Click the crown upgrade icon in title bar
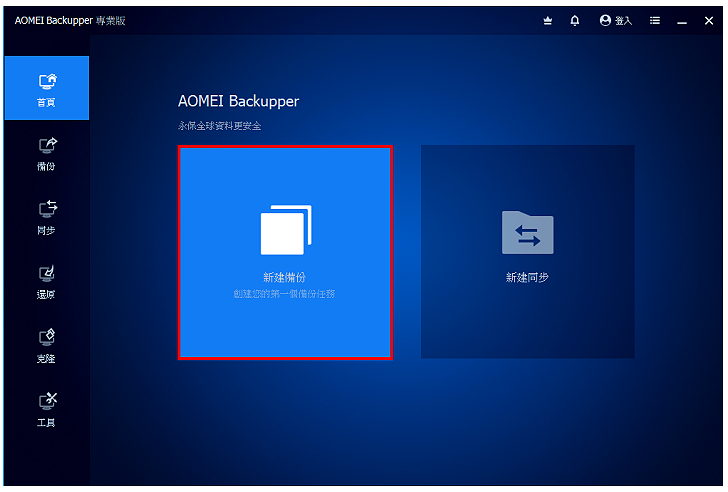 click(x=548, y=21)
